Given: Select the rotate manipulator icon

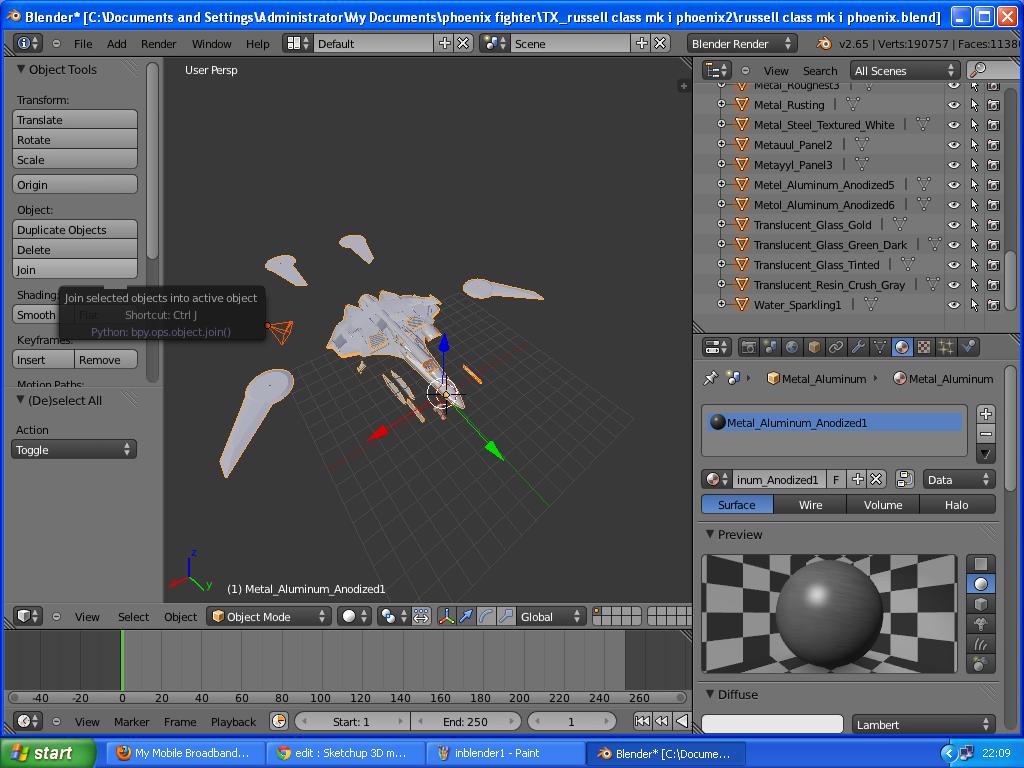Looking at the screenshot, I should pos(485,616).
